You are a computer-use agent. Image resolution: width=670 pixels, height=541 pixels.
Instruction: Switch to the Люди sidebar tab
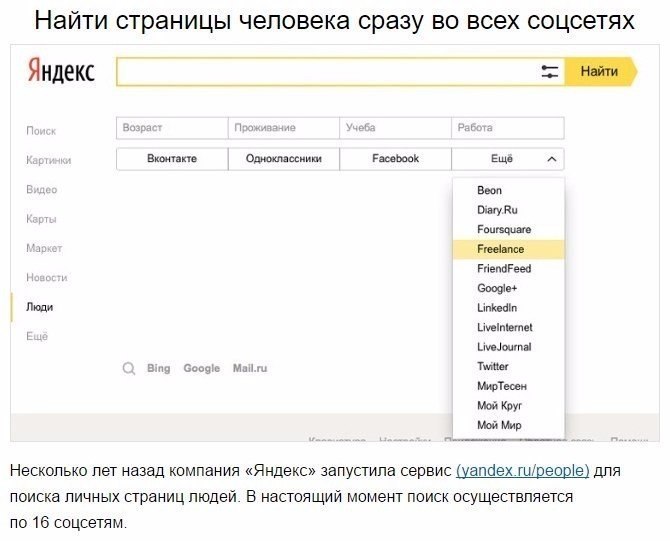click(x=40, y=307)
